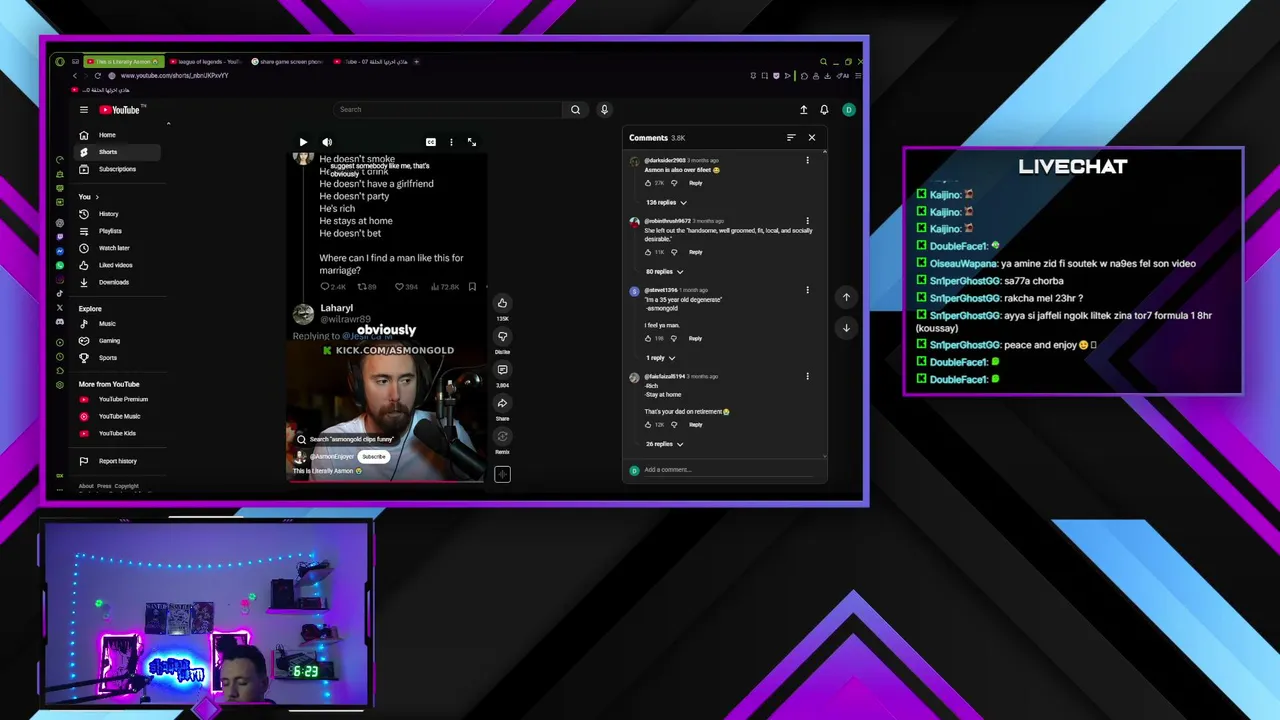Like the Short with thumbs up
Screen dimensions: 1280x720
tap(502, 303)
